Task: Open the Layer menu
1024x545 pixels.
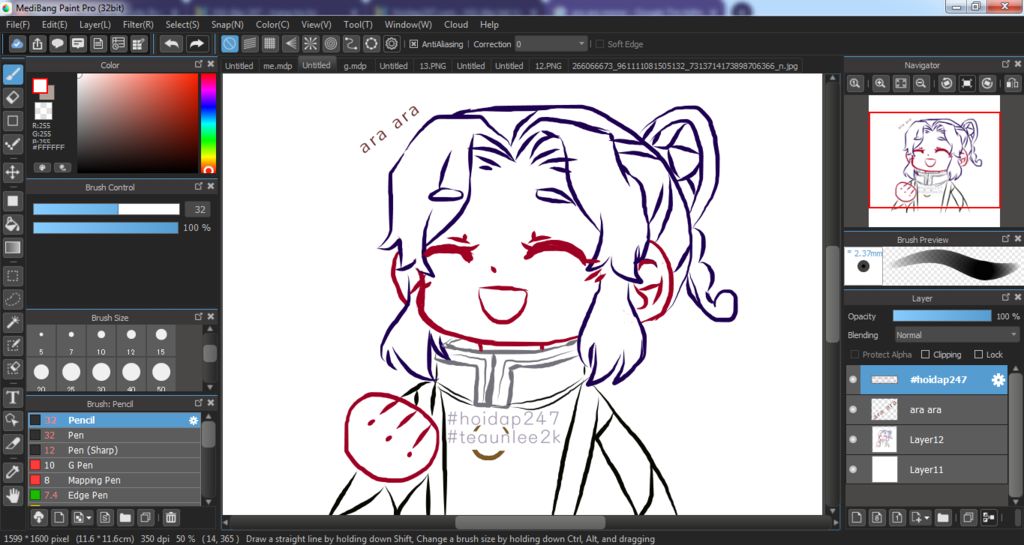Action: 95,24
